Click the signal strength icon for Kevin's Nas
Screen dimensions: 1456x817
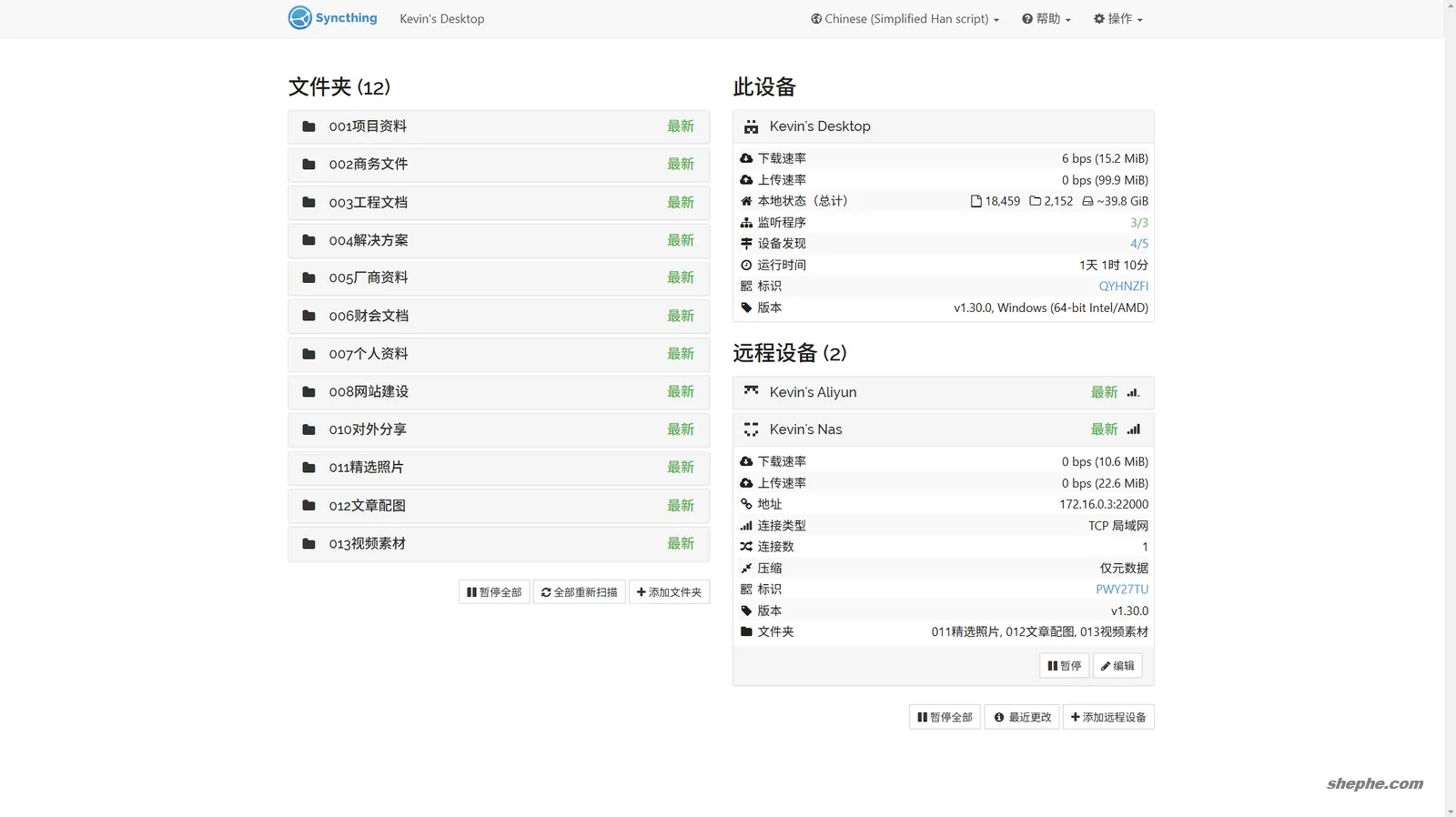pos(1133,429)
